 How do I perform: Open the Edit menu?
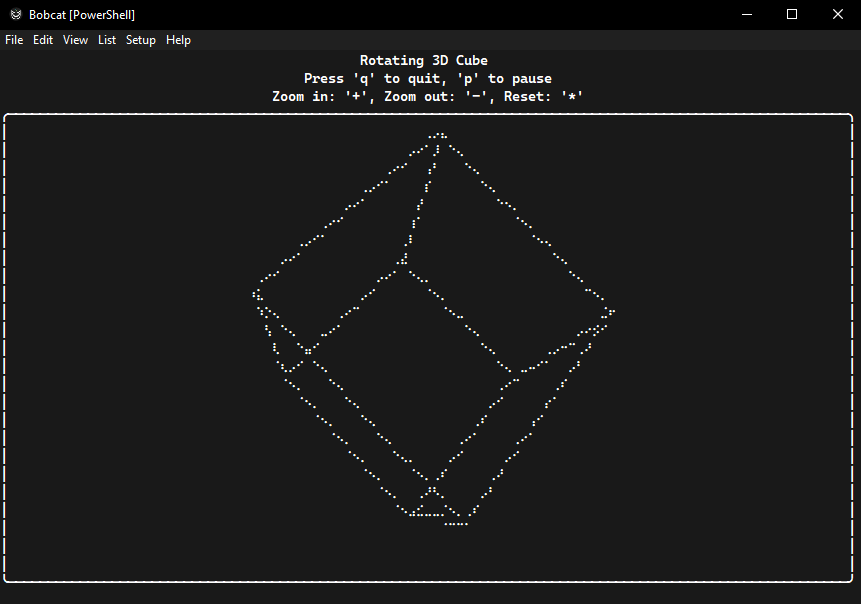[43, 40]
